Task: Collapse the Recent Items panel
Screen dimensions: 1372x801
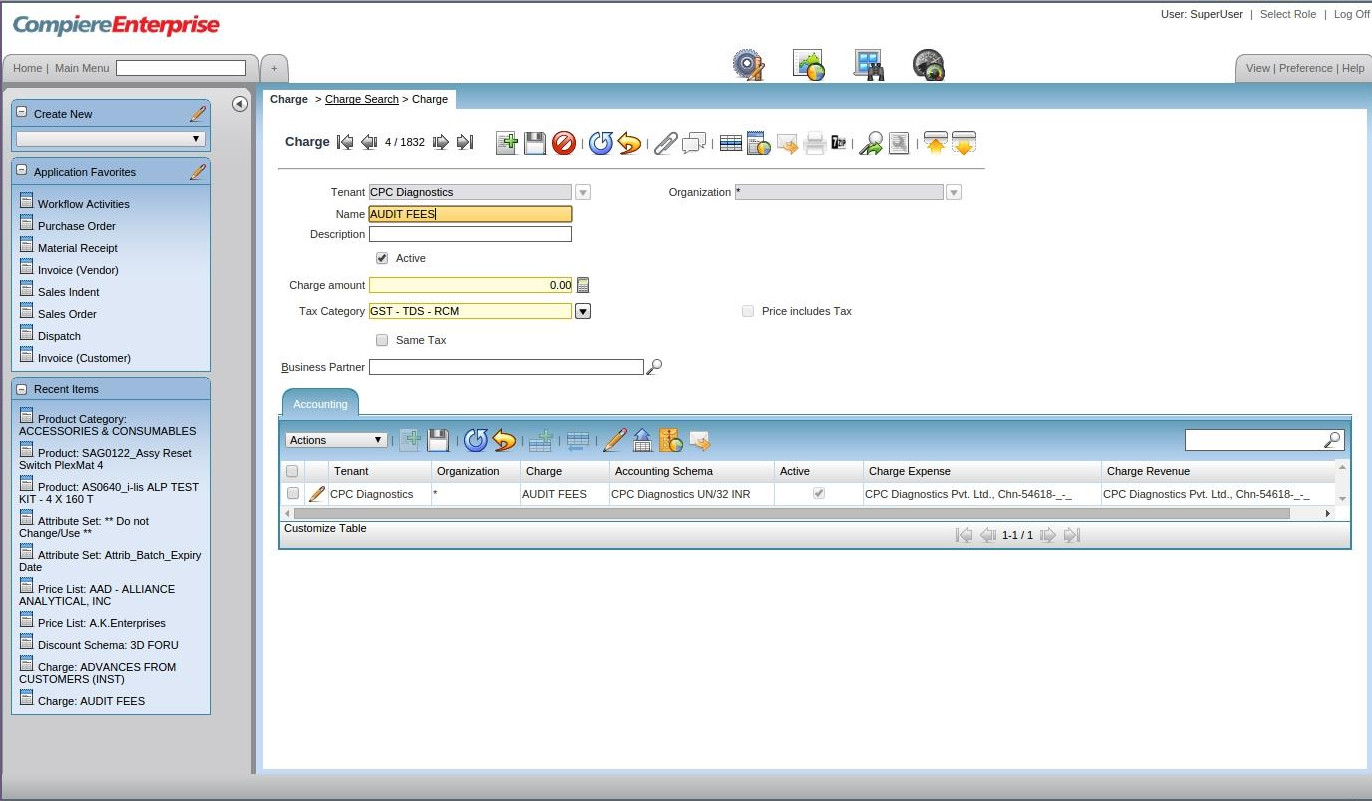Action: pos(22,388)
